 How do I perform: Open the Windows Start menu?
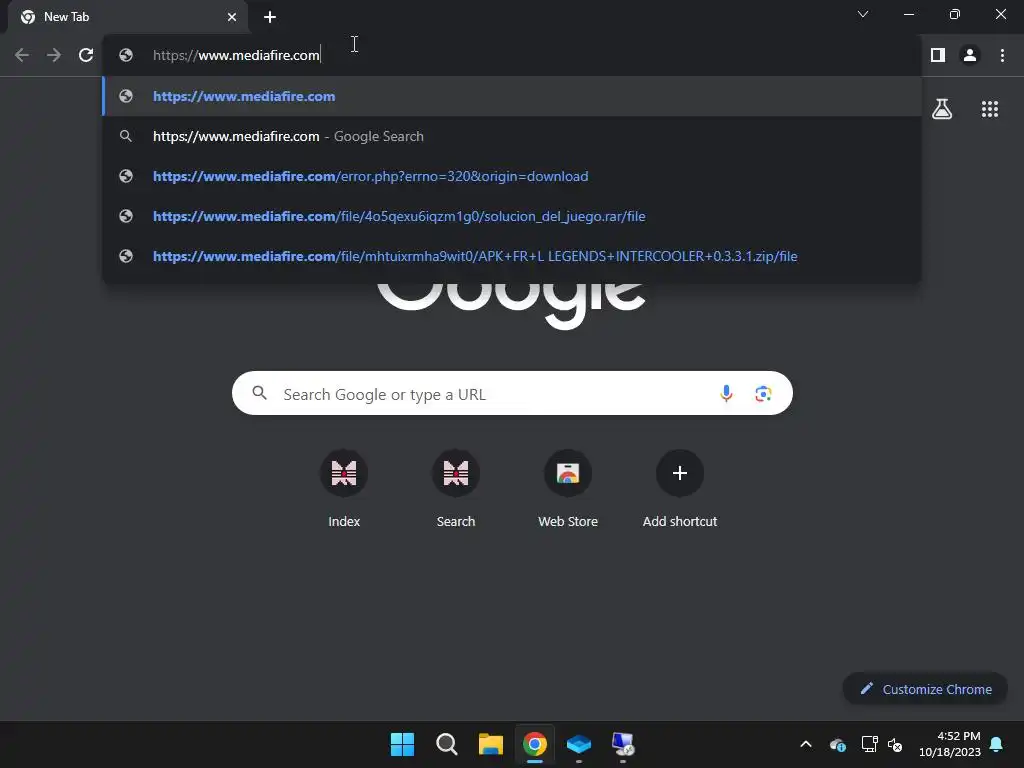click(x=402, y=744)
